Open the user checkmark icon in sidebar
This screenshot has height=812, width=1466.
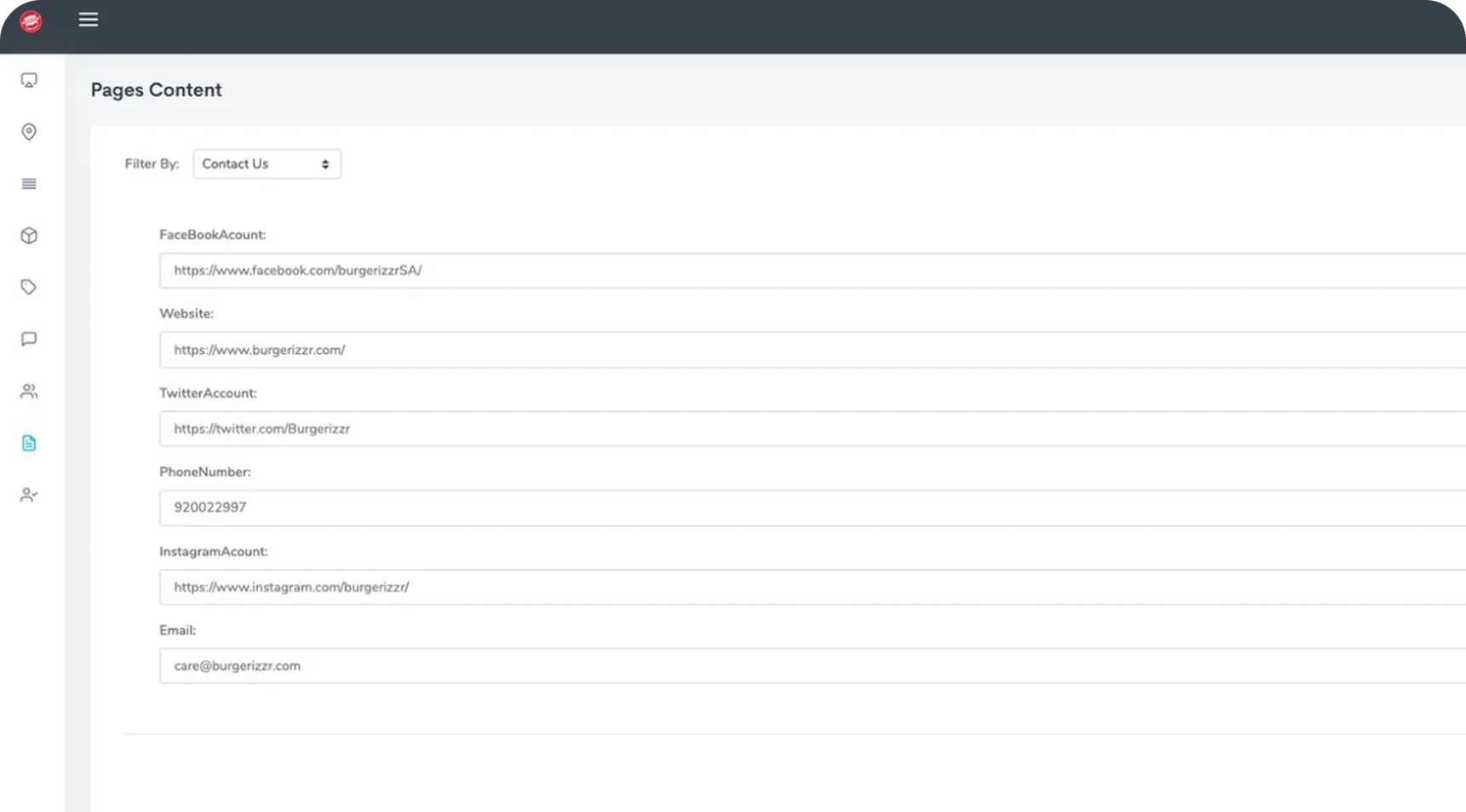tap(29, 495)
